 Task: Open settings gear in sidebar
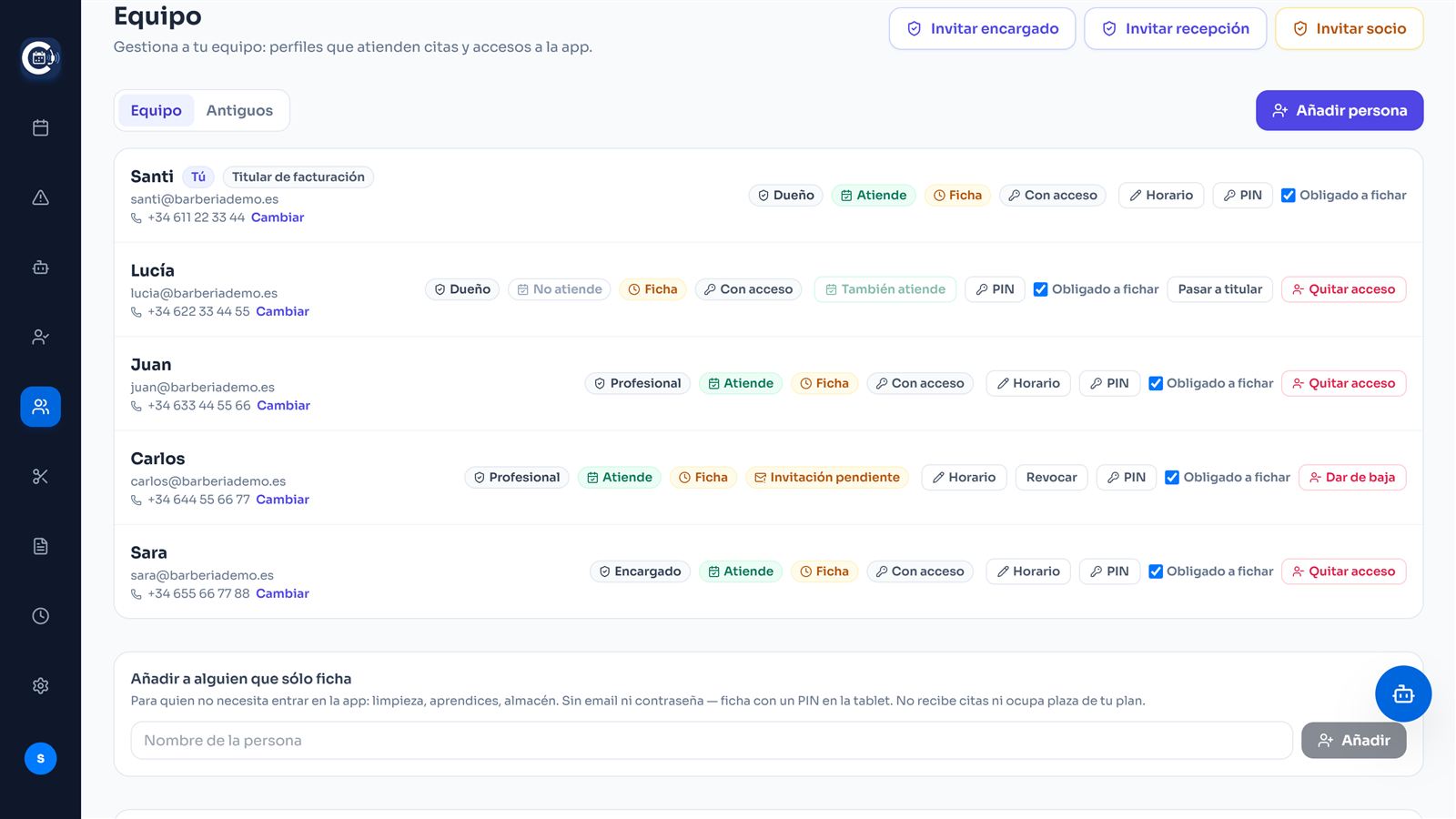40,686
